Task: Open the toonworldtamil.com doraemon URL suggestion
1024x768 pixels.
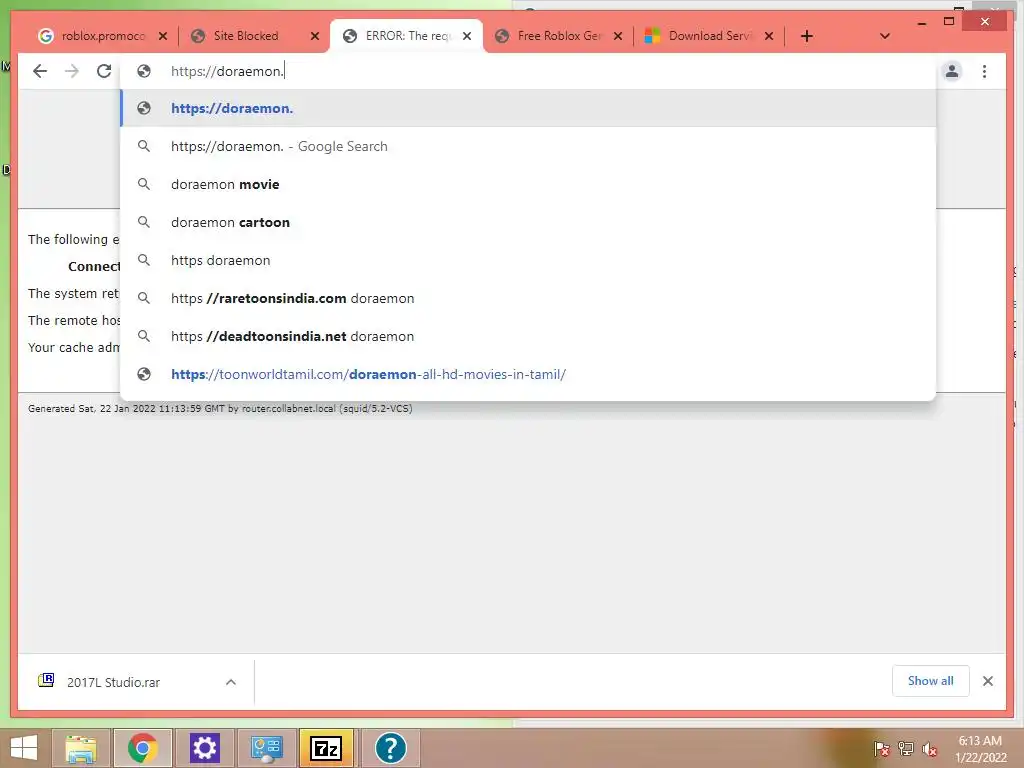Action: [528, 374]
